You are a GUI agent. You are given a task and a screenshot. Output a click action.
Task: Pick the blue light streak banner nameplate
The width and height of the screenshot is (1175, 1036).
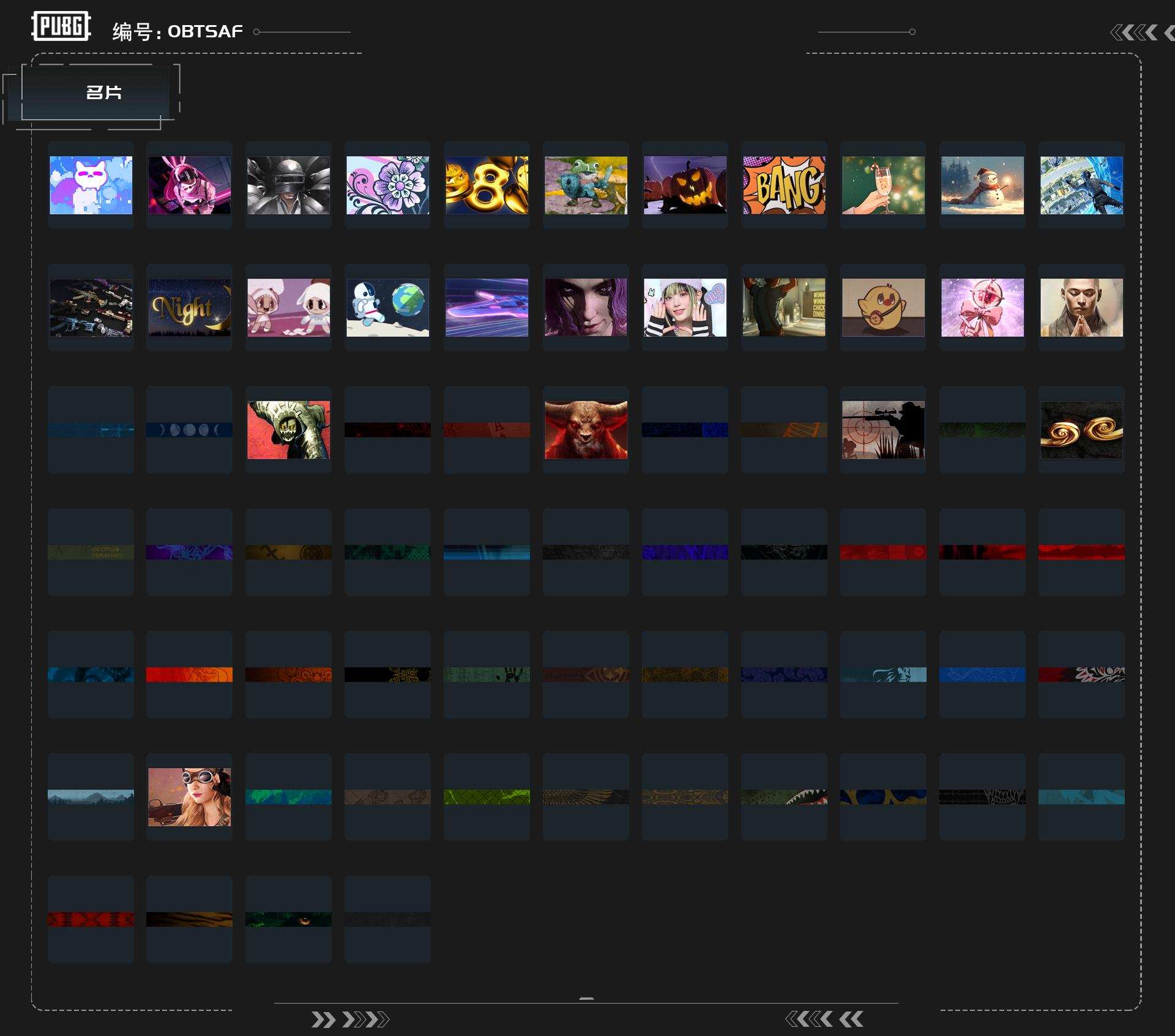click(487, 553)
